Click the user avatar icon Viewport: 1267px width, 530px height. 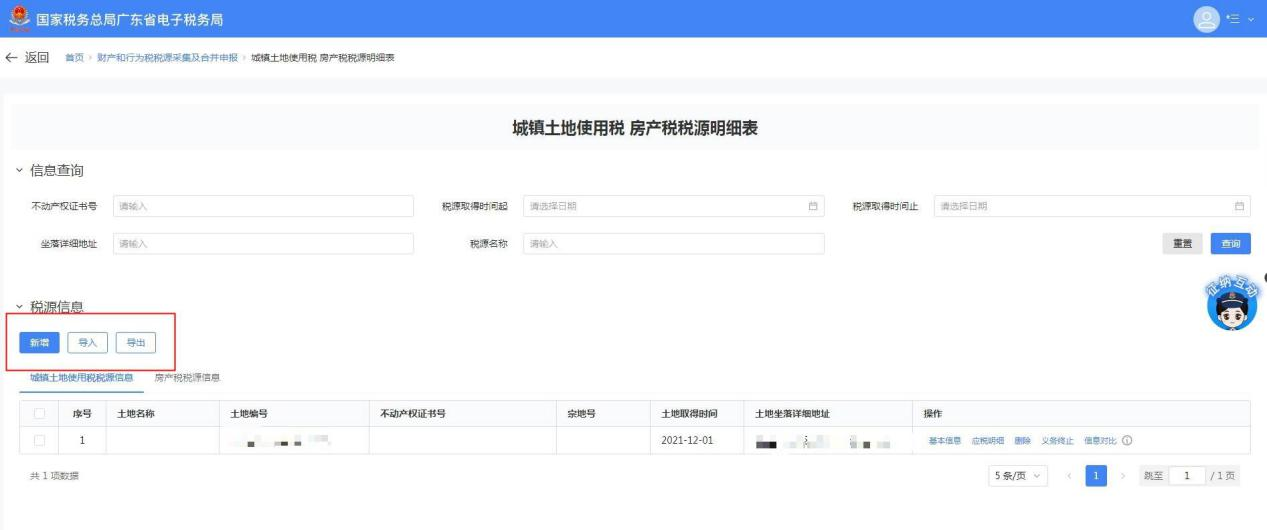click(x=1209, y=19)
